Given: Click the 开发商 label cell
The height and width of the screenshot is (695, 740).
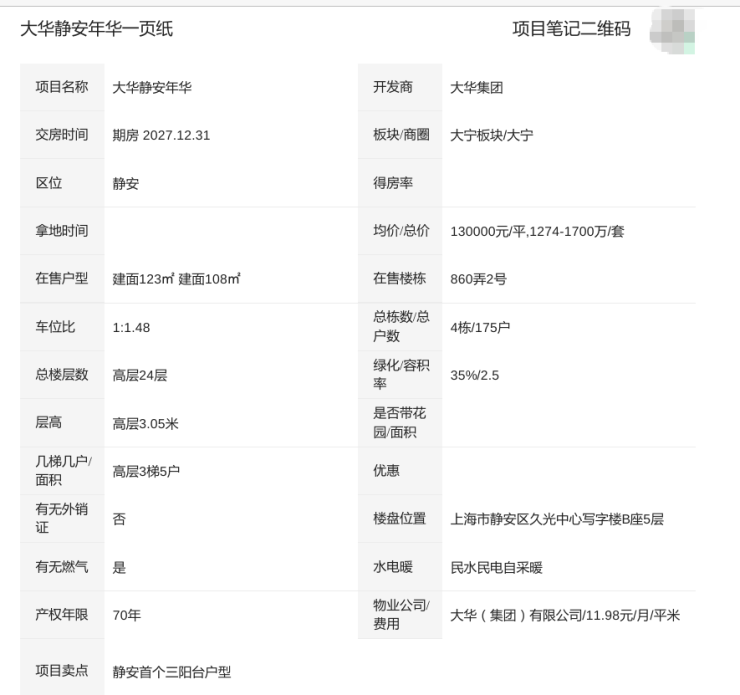Looking at the screenshot, I should click(x=400, y=87).
